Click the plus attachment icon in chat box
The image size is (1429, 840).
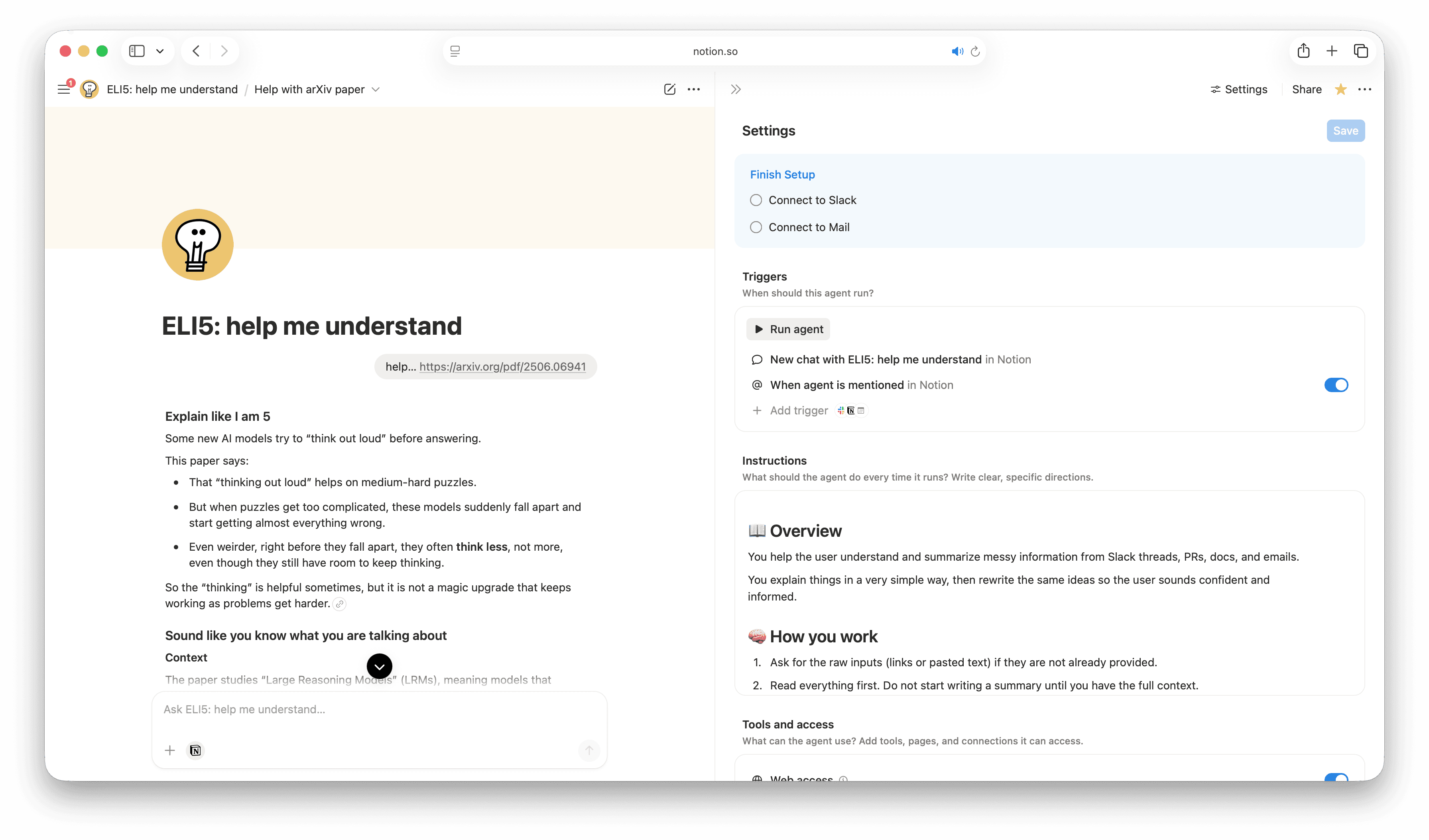(169, 750)
